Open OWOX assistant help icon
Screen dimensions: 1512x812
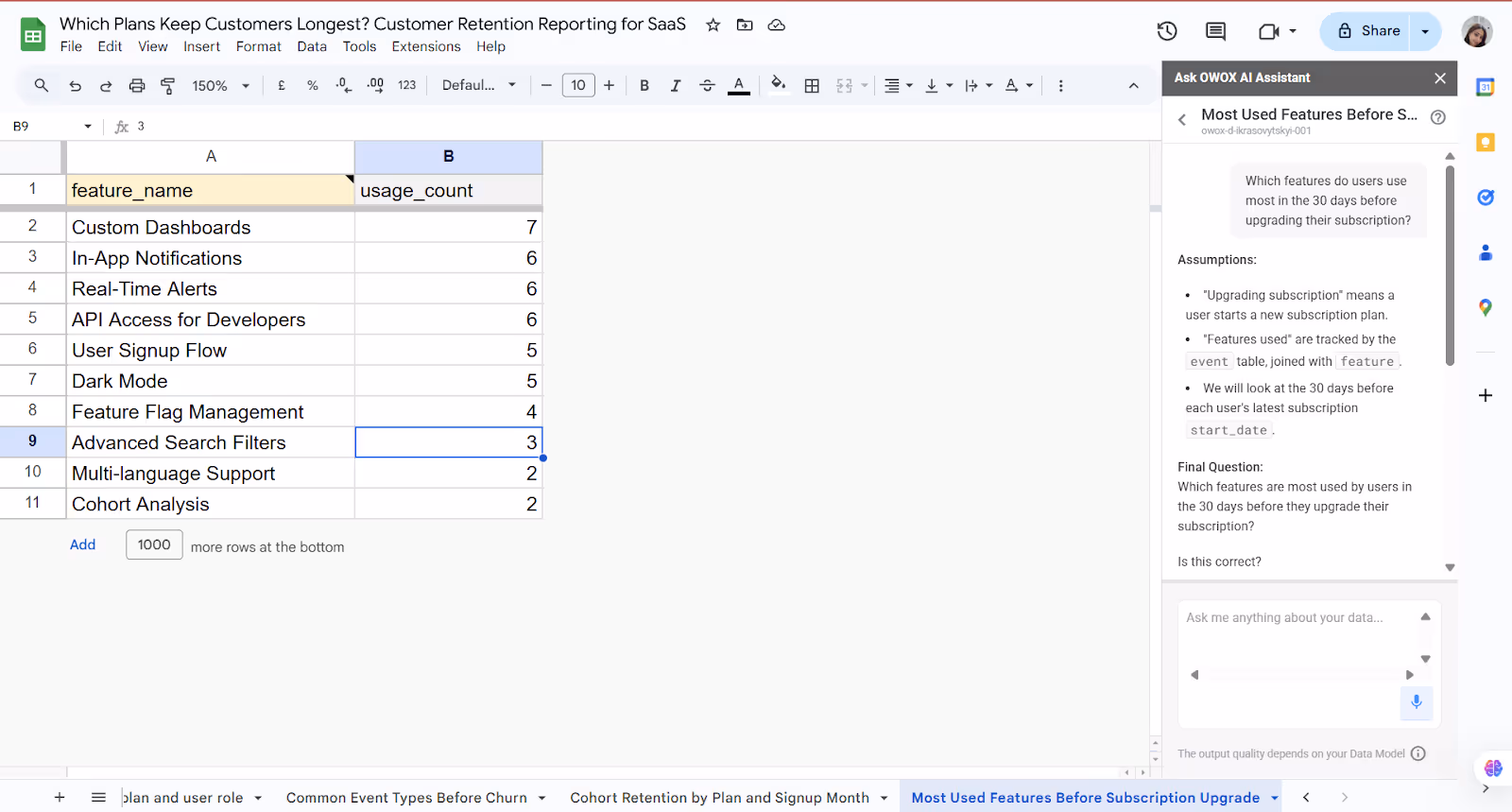coord(1438,117)
